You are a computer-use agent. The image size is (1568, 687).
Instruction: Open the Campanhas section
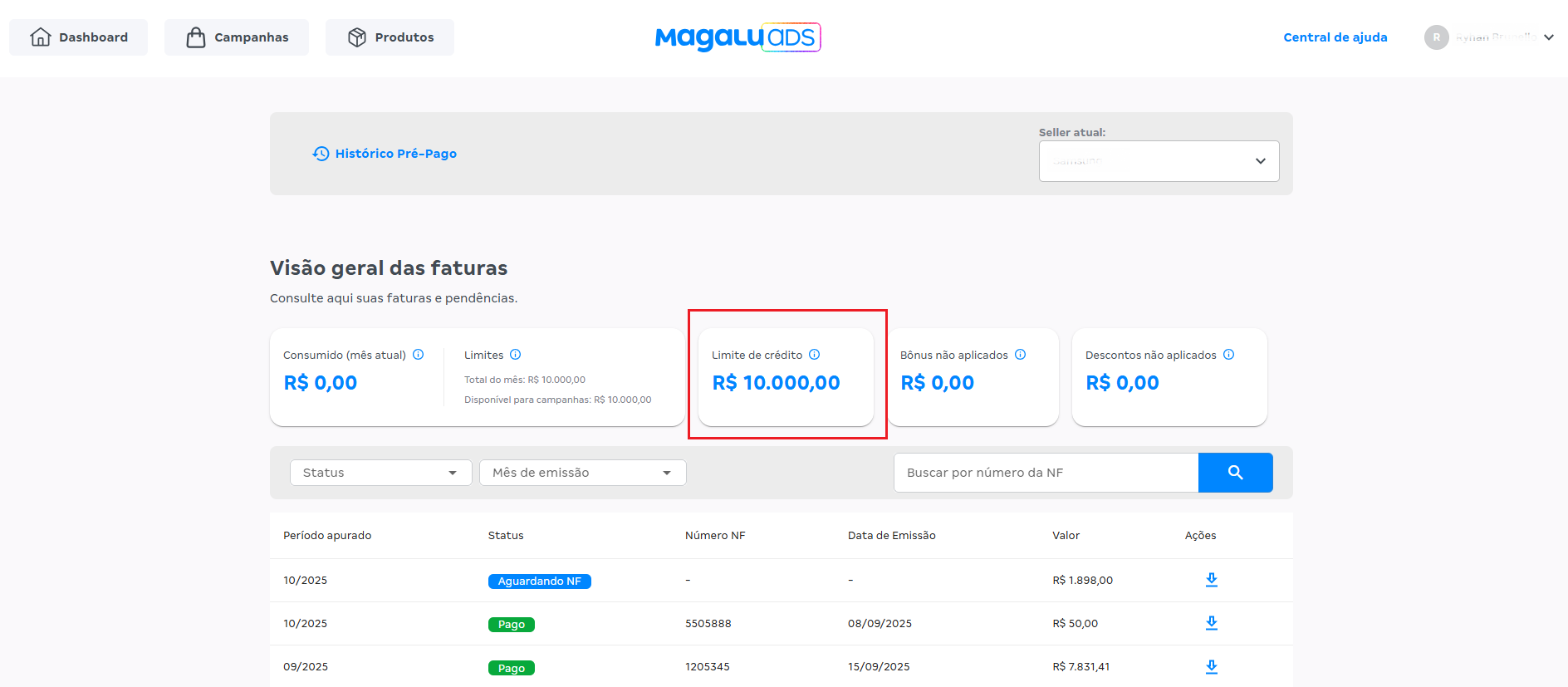coord(237,37)
